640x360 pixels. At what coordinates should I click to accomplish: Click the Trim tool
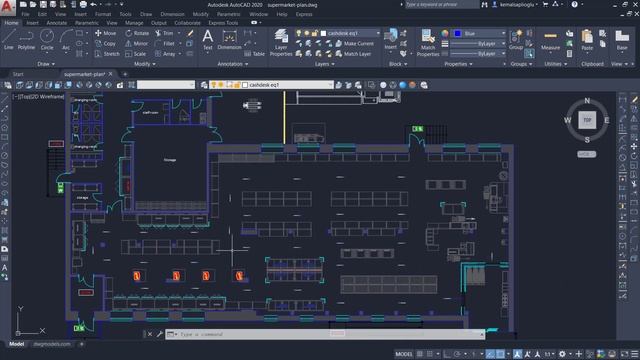click(164, 33)
